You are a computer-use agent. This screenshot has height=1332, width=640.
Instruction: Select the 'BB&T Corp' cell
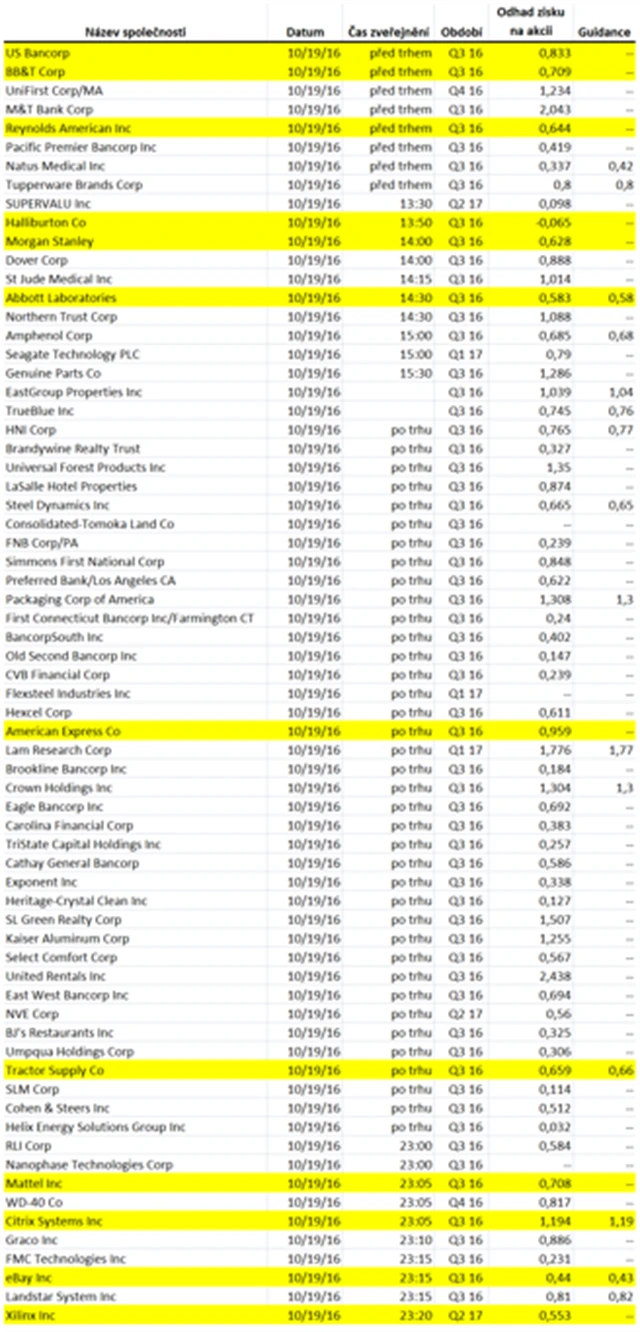click(x=134, y=71)
